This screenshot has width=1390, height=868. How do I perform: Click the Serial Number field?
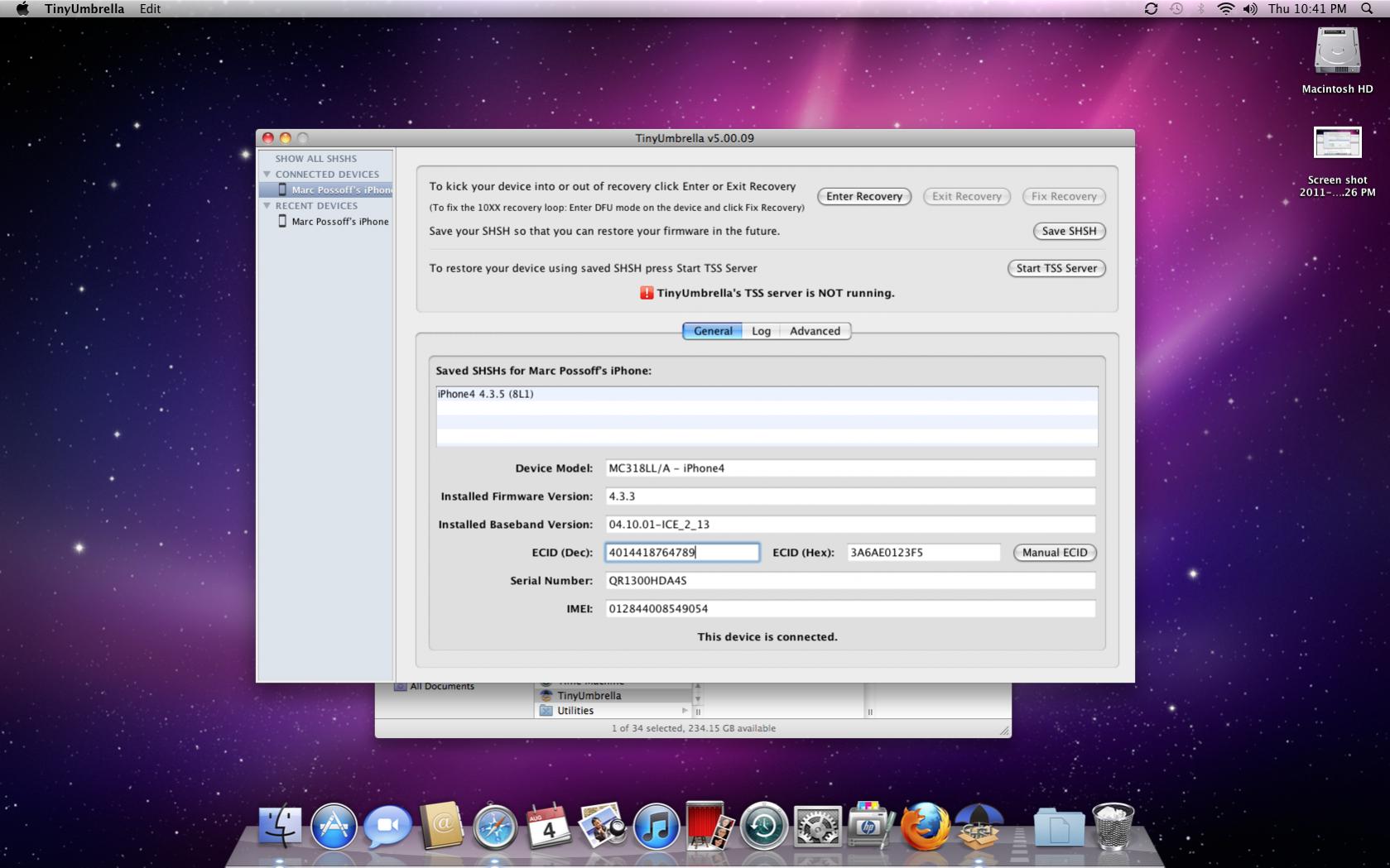click(850, 581)
